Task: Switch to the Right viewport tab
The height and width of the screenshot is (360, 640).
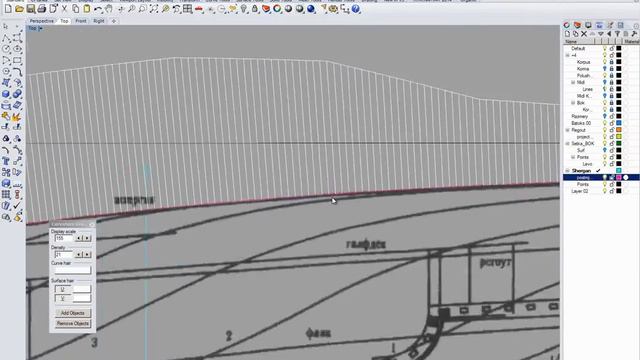Action: tap(99, 21)
